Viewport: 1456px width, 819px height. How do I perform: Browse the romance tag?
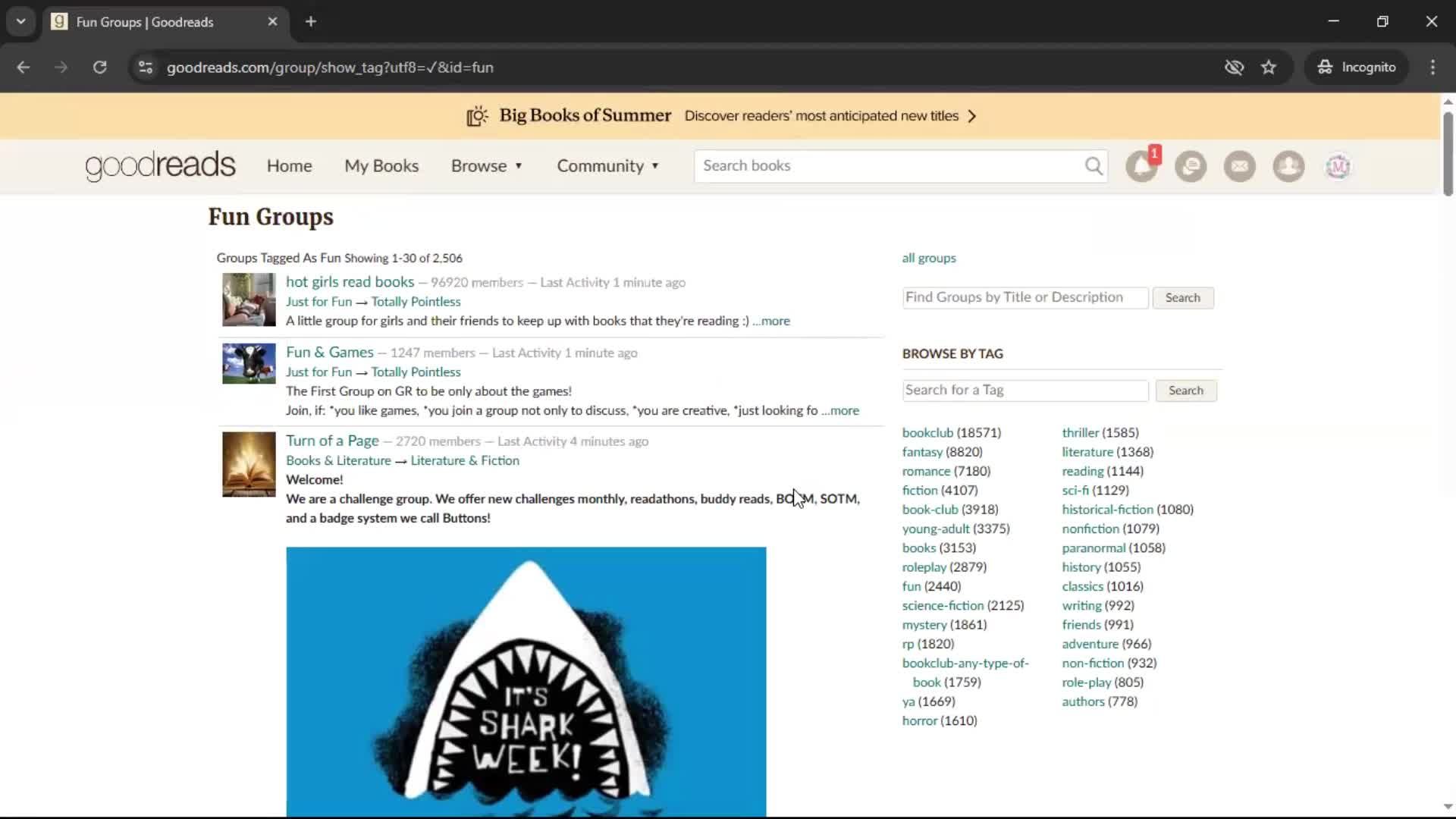coord(926,471)
